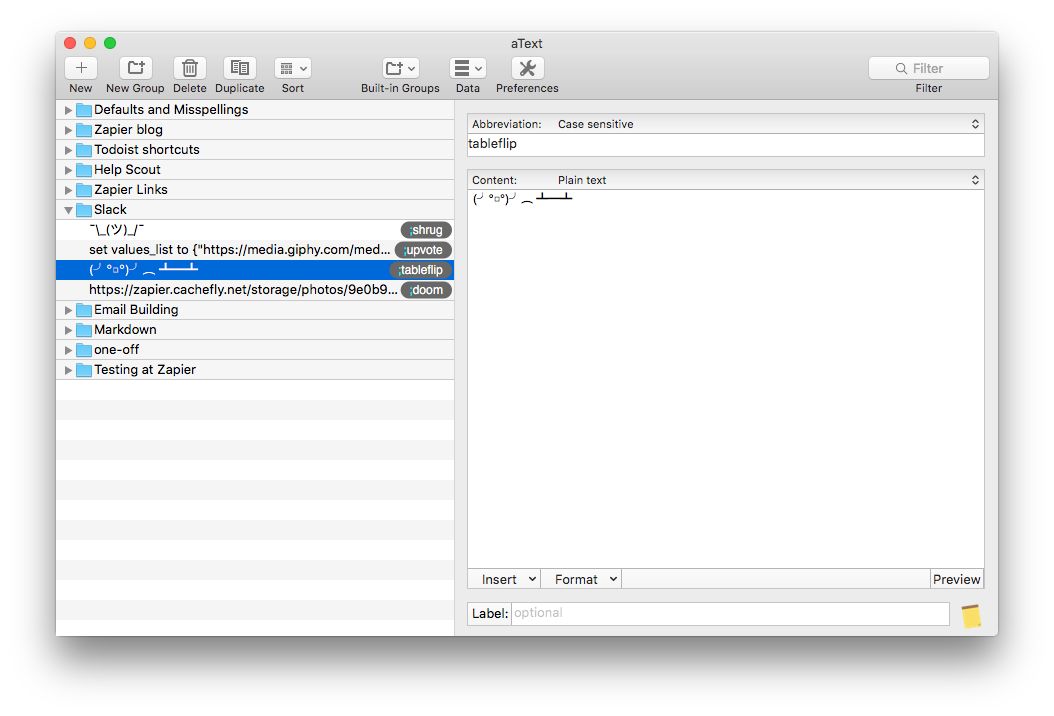The image size is (1054, 716).
Task: Select the shrug emoticon snippet
Action: pos(255,230)
